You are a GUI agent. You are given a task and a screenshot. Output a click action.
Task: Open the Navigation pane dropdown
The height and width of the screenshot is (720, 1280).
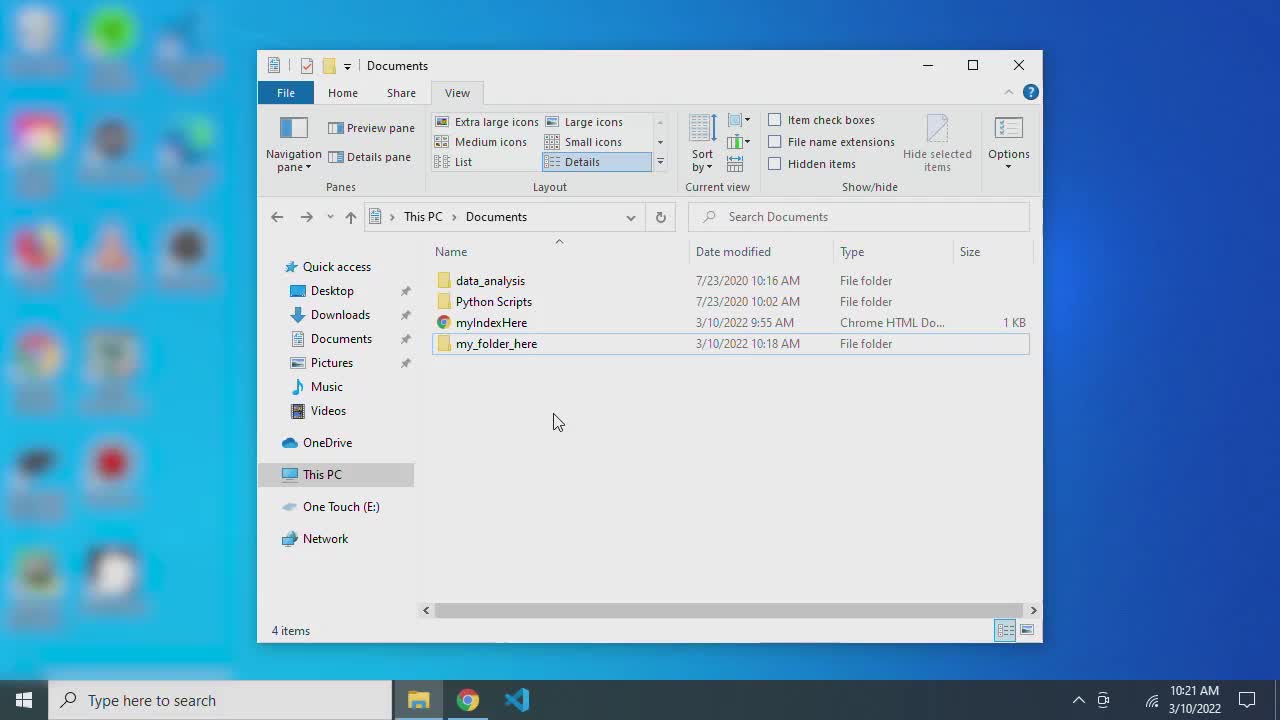(294, 145)
